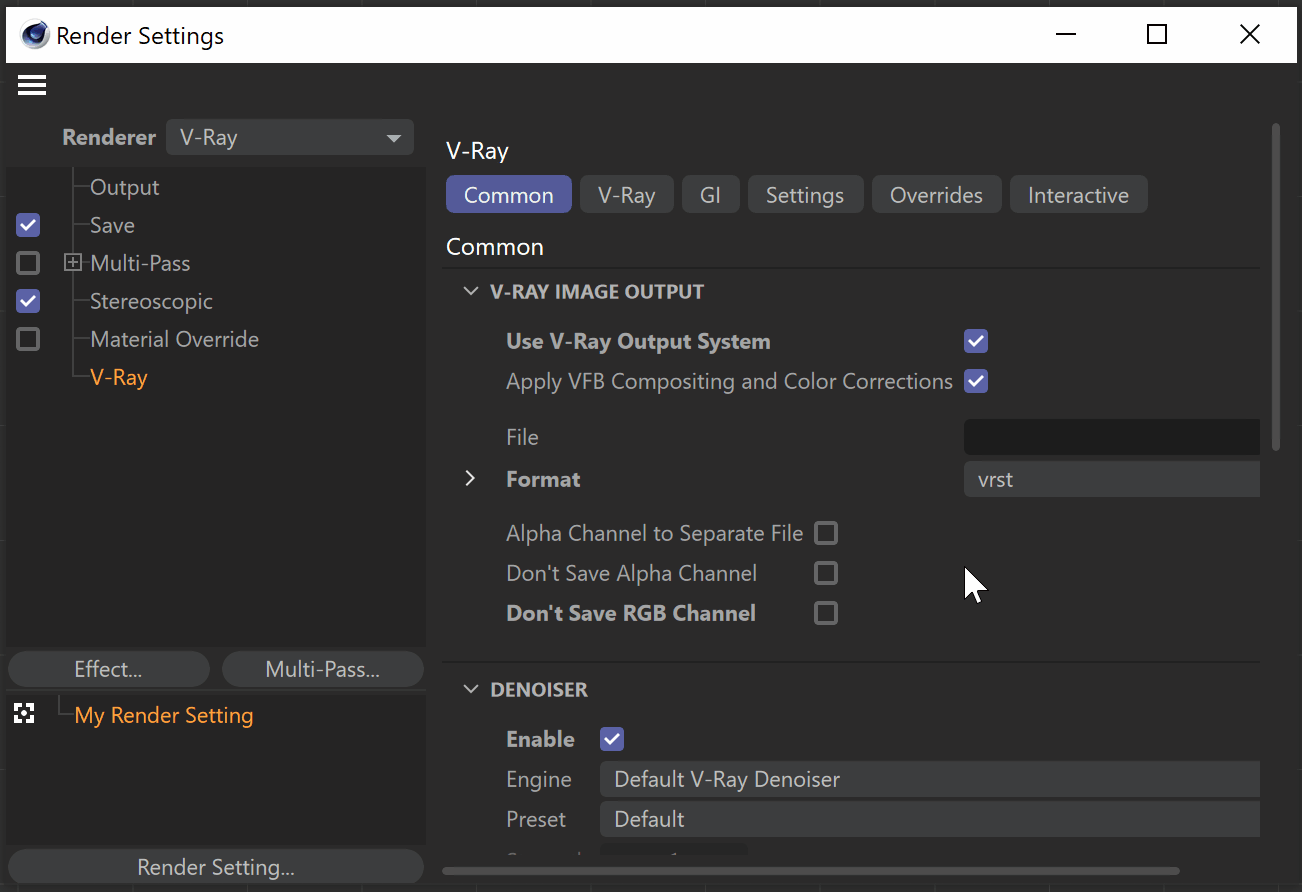Select V-Ray in the settings tree
Image resolution: width=1302 pixels, height=892 pixels.
point(119,377)
